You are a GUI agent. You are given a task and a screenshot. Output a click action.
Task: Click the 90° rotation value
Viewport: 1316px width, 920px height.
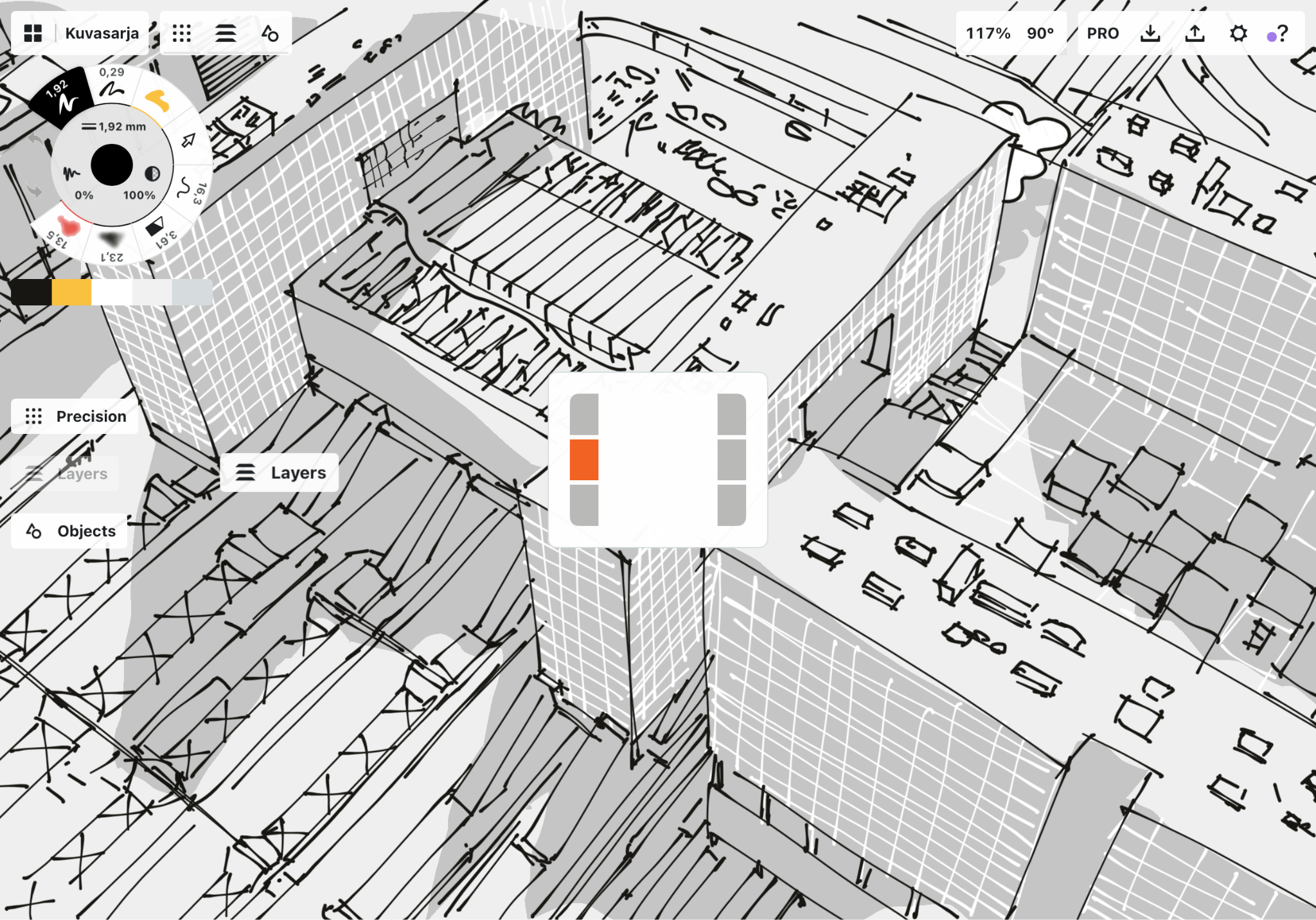[x=1040, y=33]
